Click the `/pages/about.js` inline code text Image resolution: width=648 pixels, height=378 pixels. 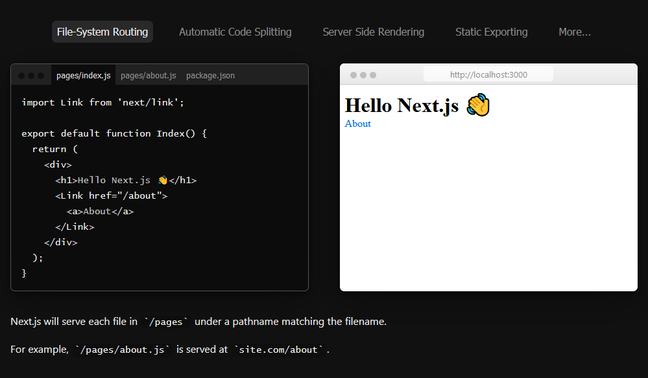coord(122,349)
